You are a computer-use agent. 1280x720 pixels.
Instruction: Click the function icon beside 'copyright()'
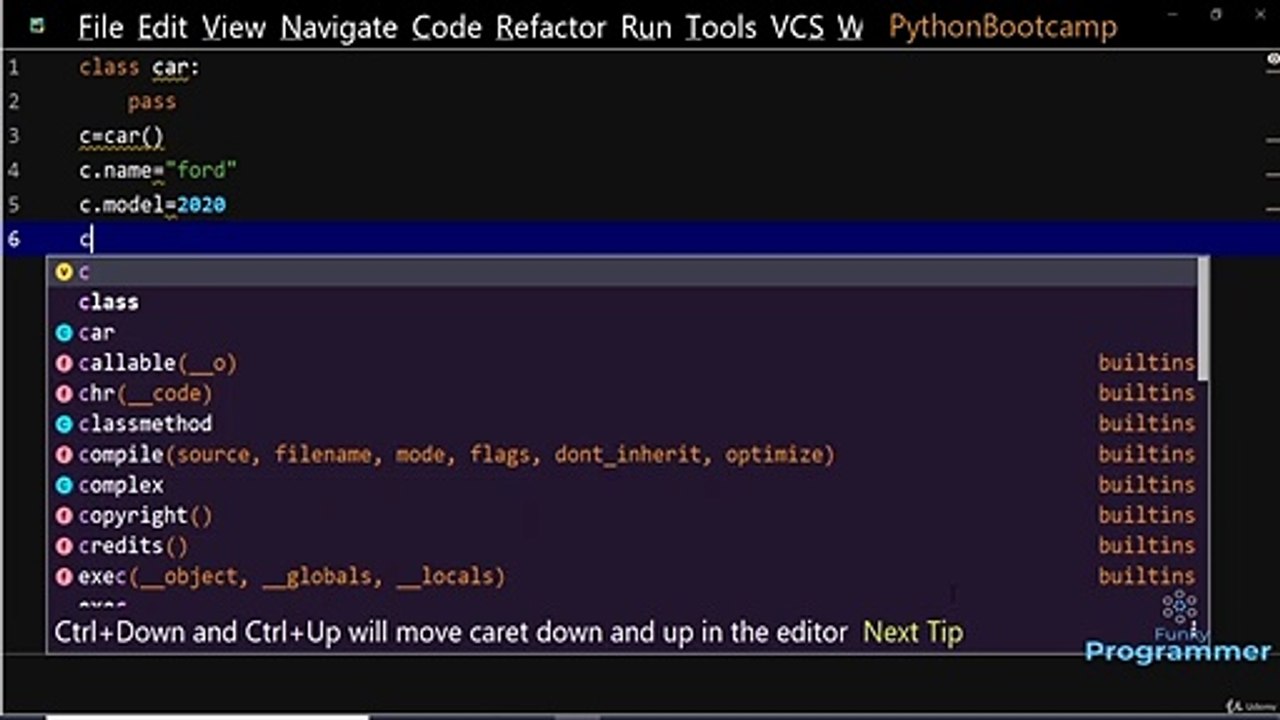64,516
